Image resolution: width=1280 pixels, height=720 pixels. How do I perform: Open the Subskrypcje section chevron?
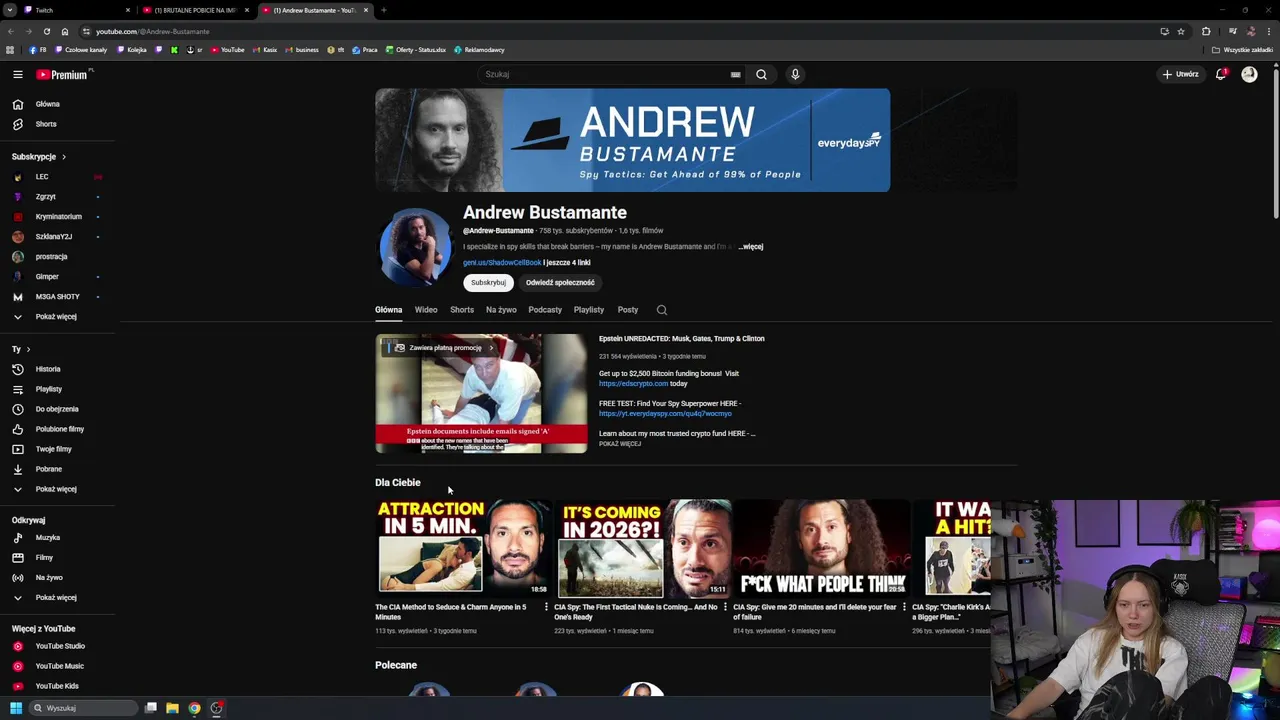[64, 157]
